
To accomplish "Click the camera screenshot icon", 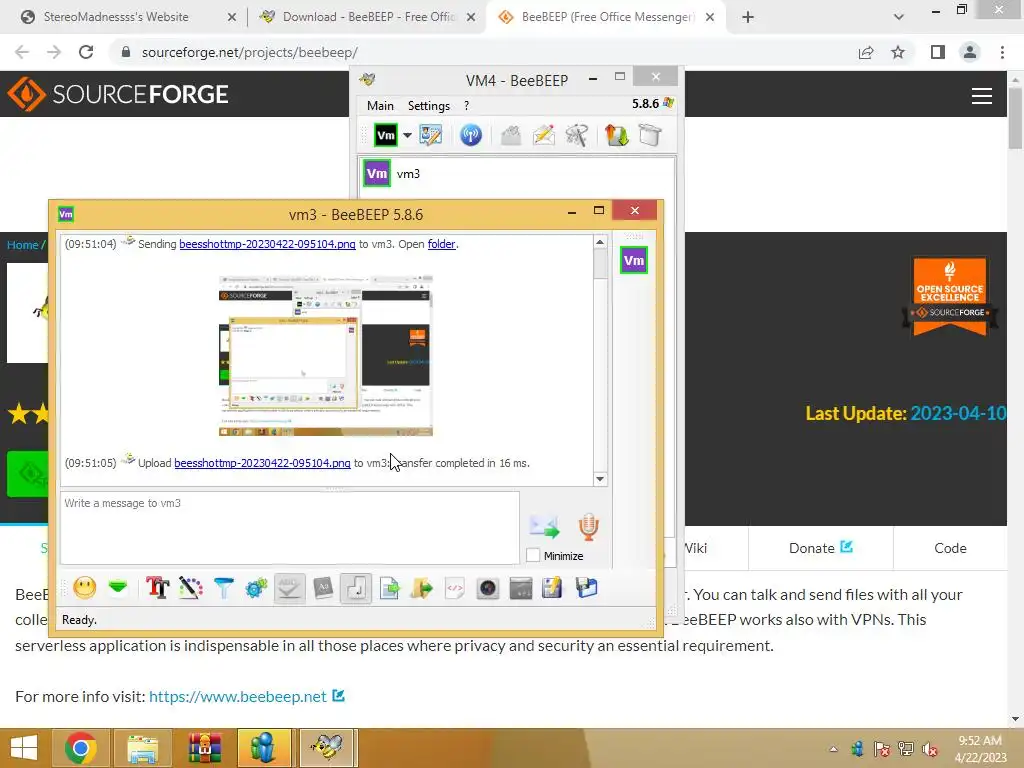I will (x=488, y=588).
